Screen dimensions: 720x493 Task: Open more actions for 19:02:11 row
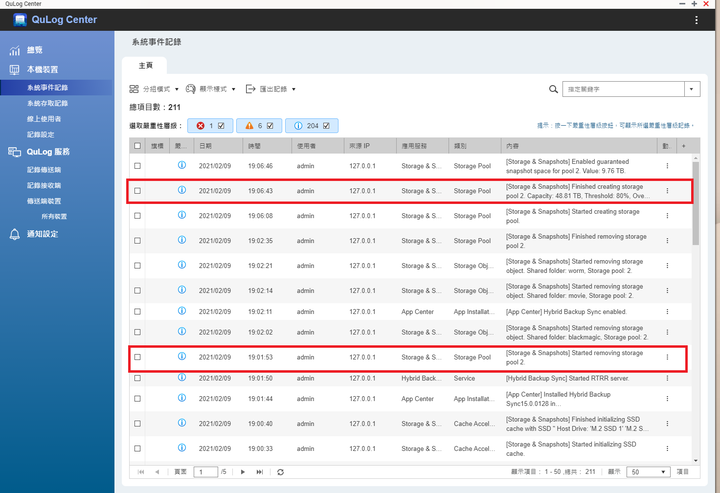tap(667, 312)
